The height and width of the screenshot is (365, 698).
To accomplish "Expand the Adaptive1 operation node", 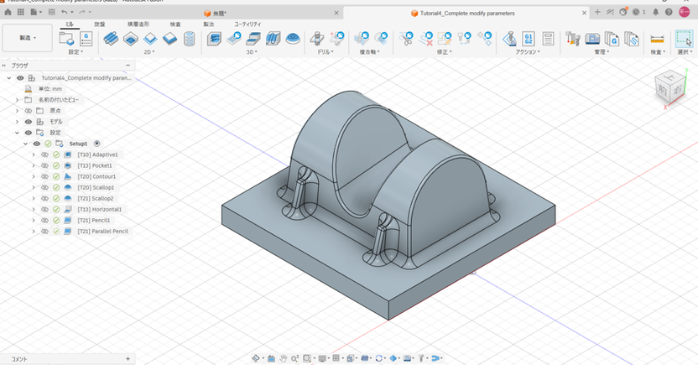I will click(33, 154).
